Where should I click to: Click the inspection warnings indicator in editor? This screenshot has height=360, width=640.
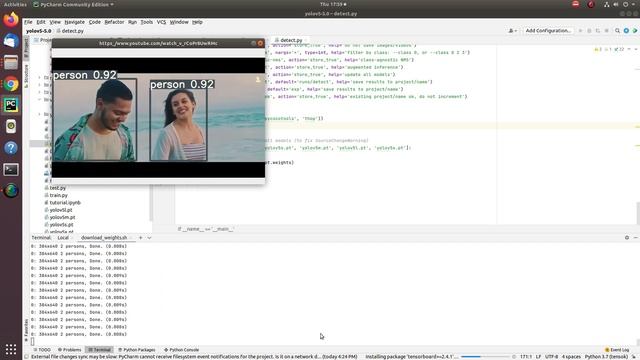(609, 49)
